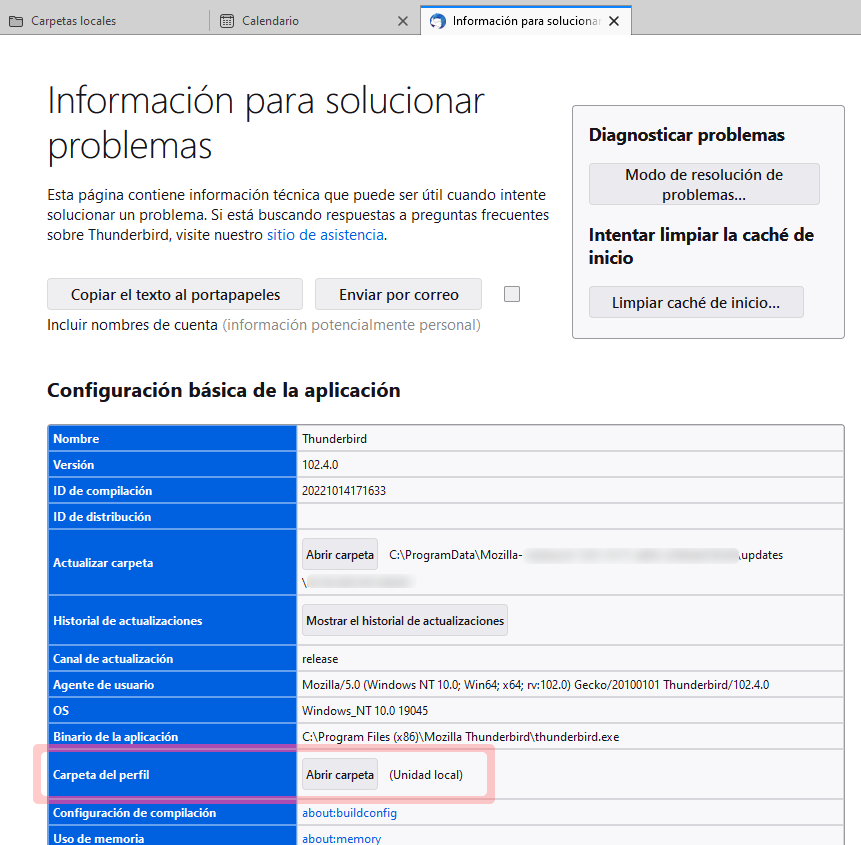
Task: Click the Historial de actualizaciones header
Action: pos(172,620)
